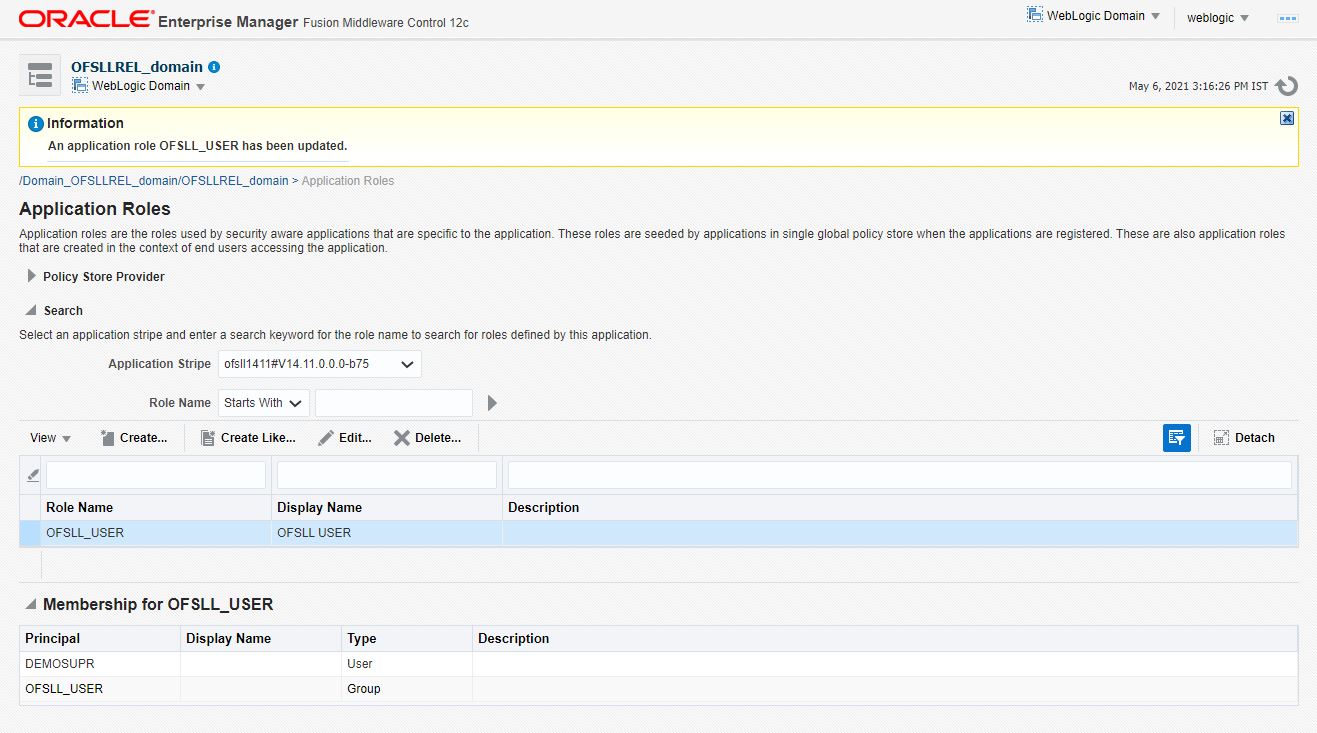Viewport: 1317px width, 733px height.
Task: Open WebLogic Domain menu under domain name
Action: pyautogui.click(x=139, y=86)
